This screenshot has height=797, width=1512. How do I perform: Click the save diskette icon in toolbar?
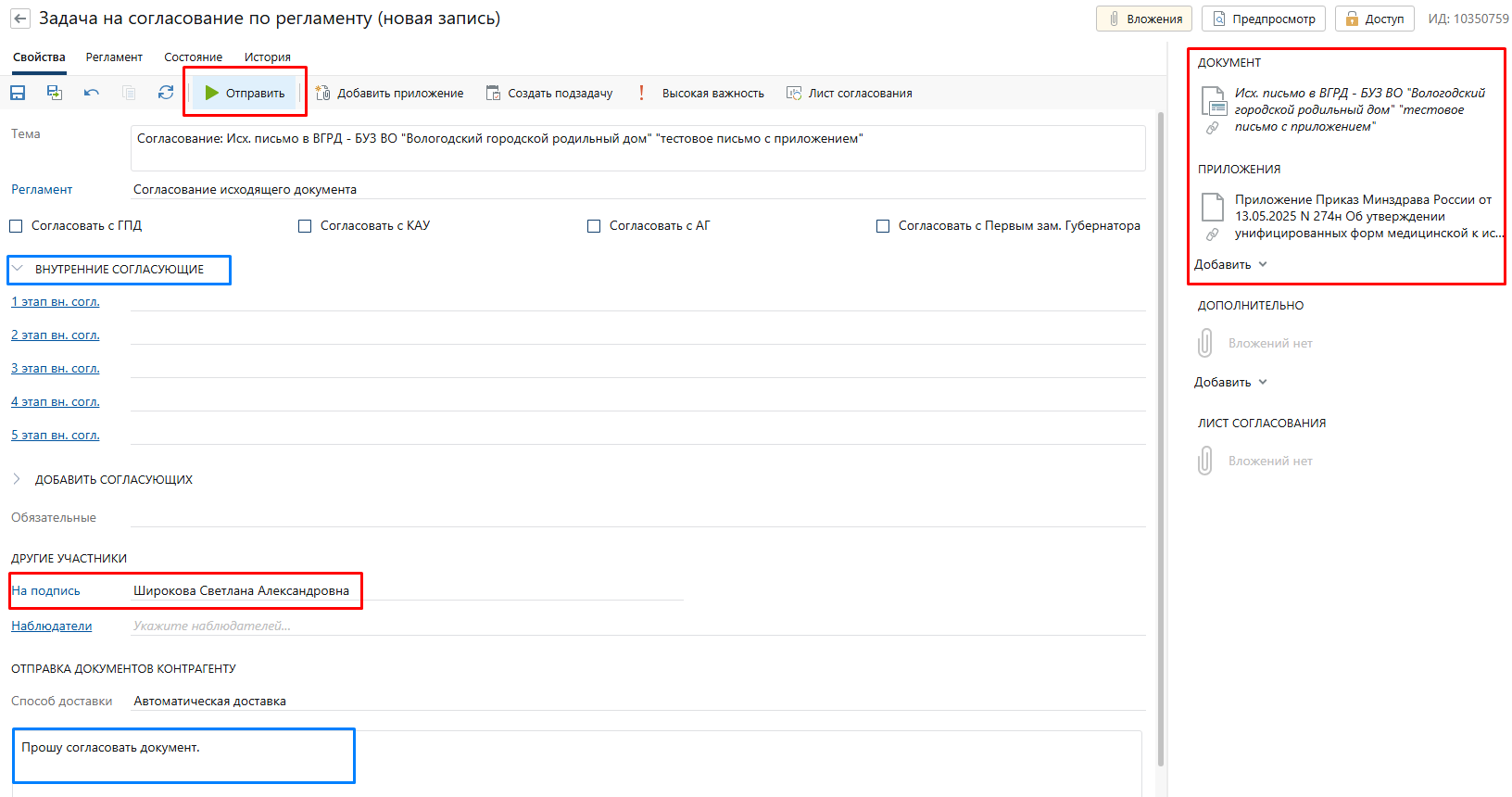pos(18,93)
